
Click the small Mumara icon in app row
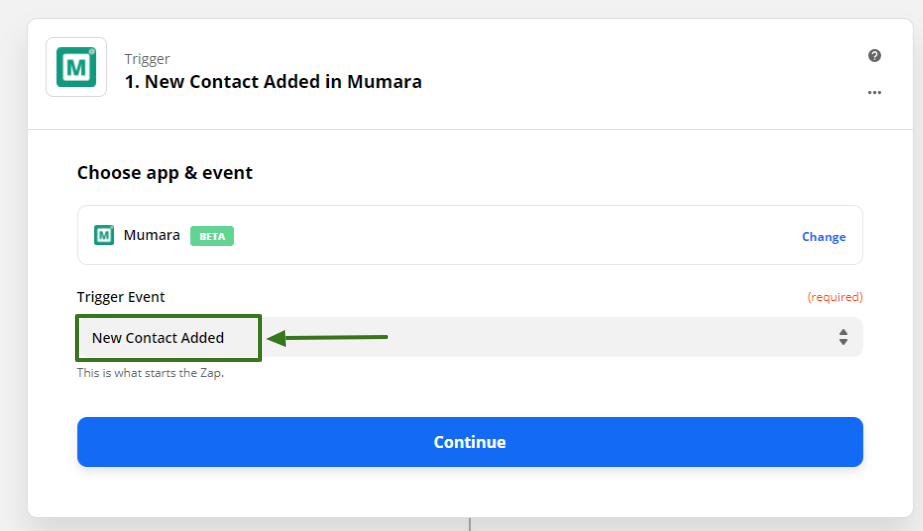pos(104,235)
